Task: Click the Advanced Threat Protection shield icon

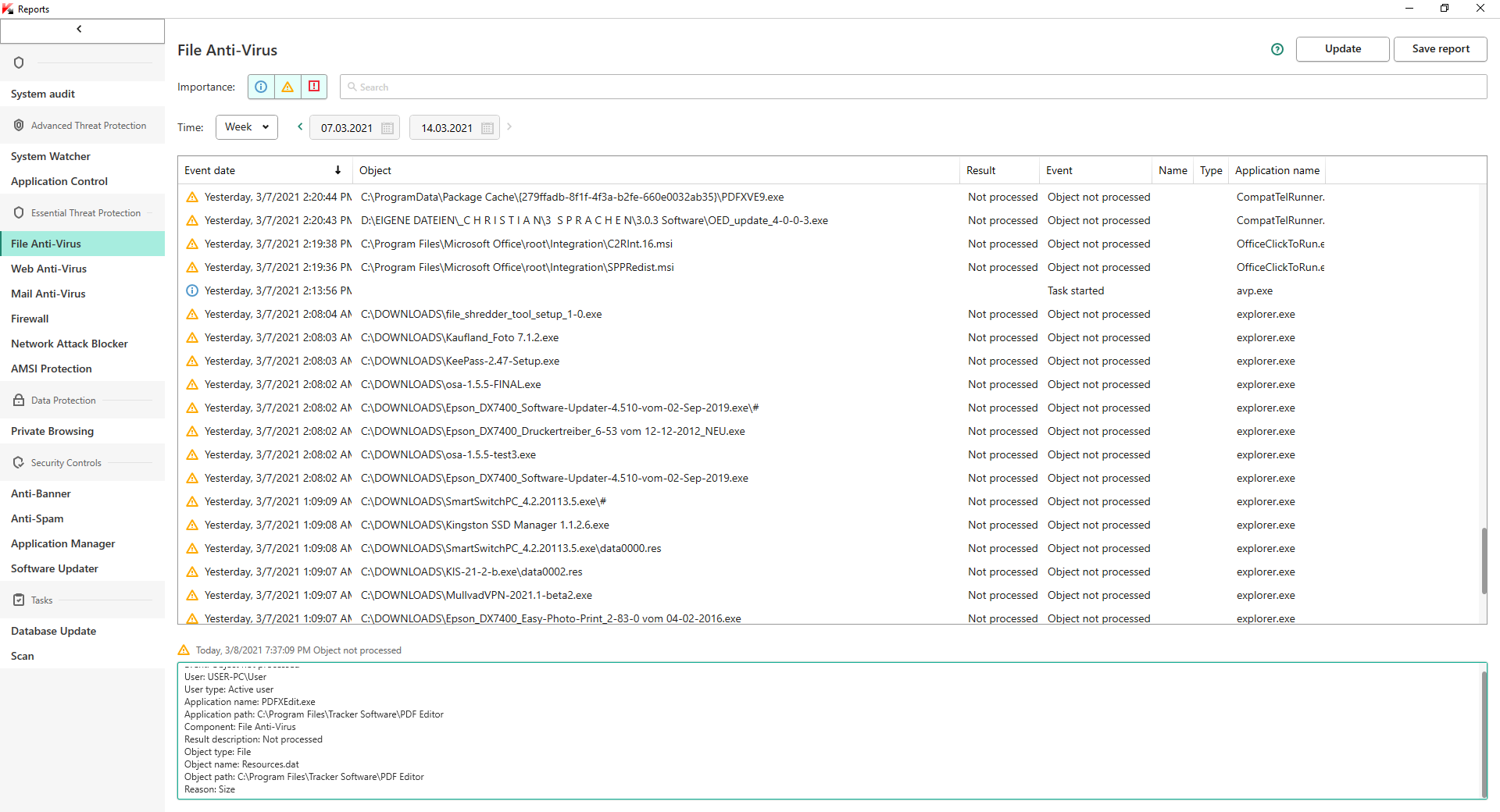Action: point(19,125)
